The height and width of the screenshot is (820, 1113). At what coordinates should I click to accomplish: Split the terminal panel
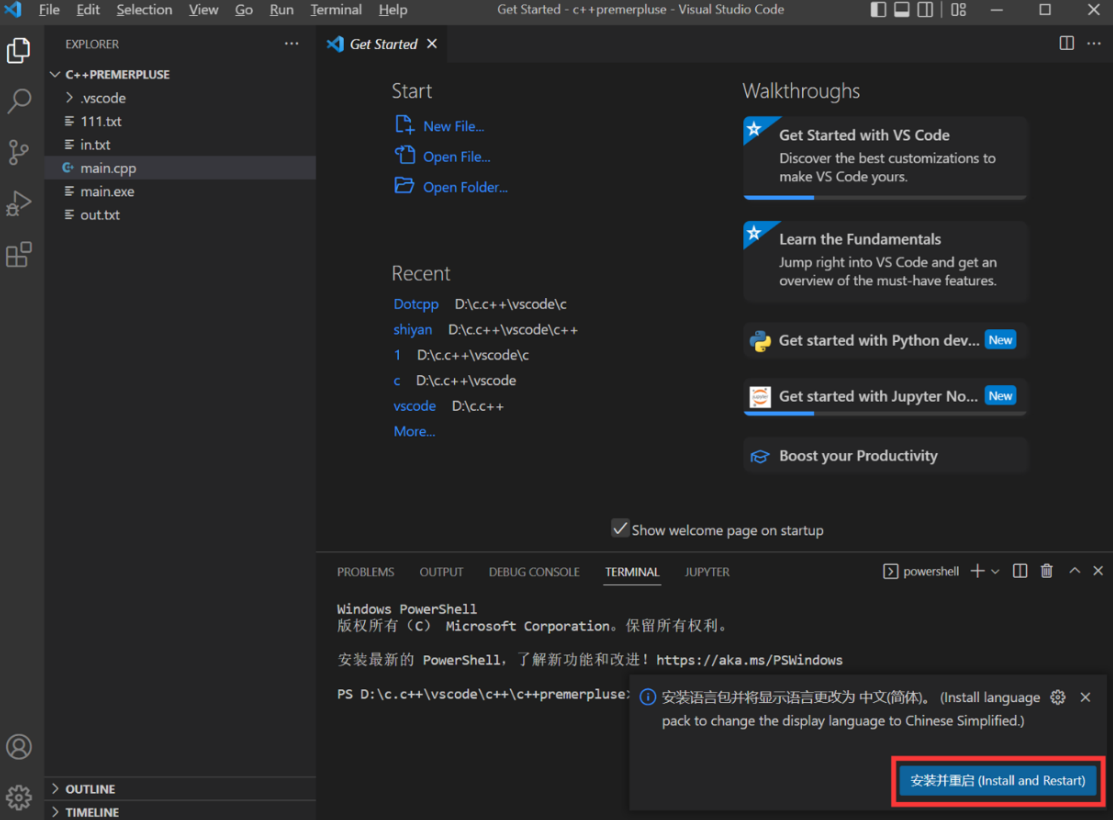1020,571
